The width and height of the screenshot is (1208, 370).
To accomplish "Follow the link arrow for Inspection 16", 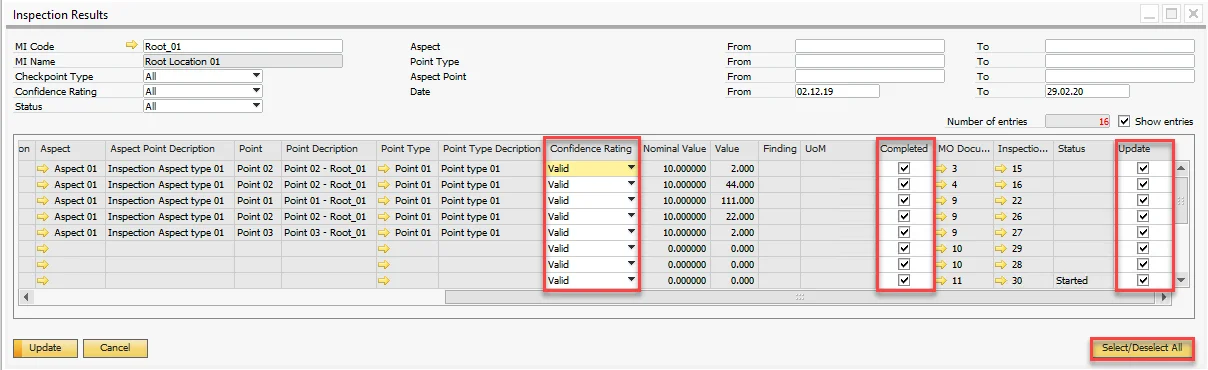I will pos(1001,185).
